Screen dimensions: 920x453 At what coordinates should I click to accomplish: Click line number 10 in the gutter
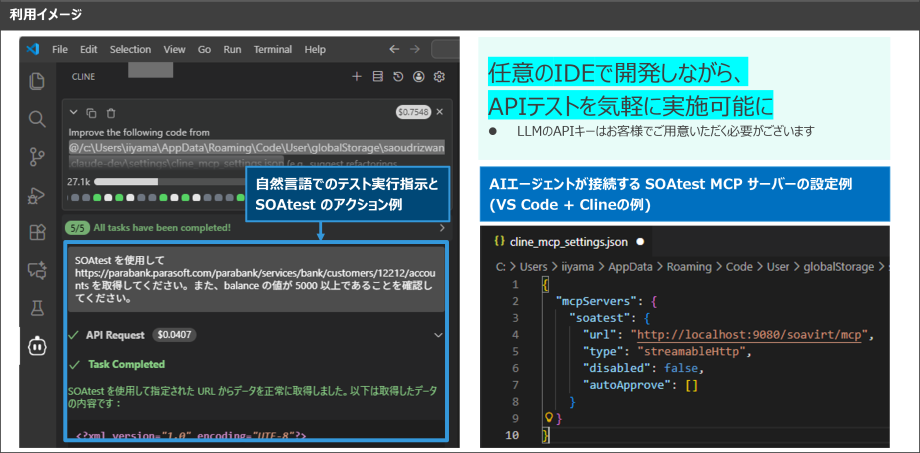(x=512, y=435)
